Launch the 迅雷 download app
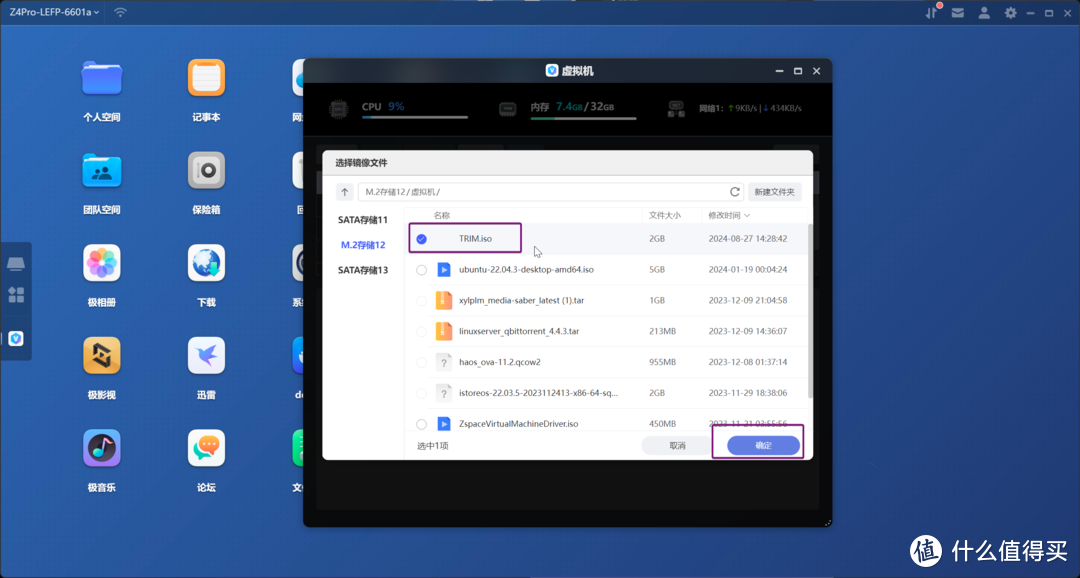The width and height of the screenshot is (1080, 578). (x=206, y=356)
